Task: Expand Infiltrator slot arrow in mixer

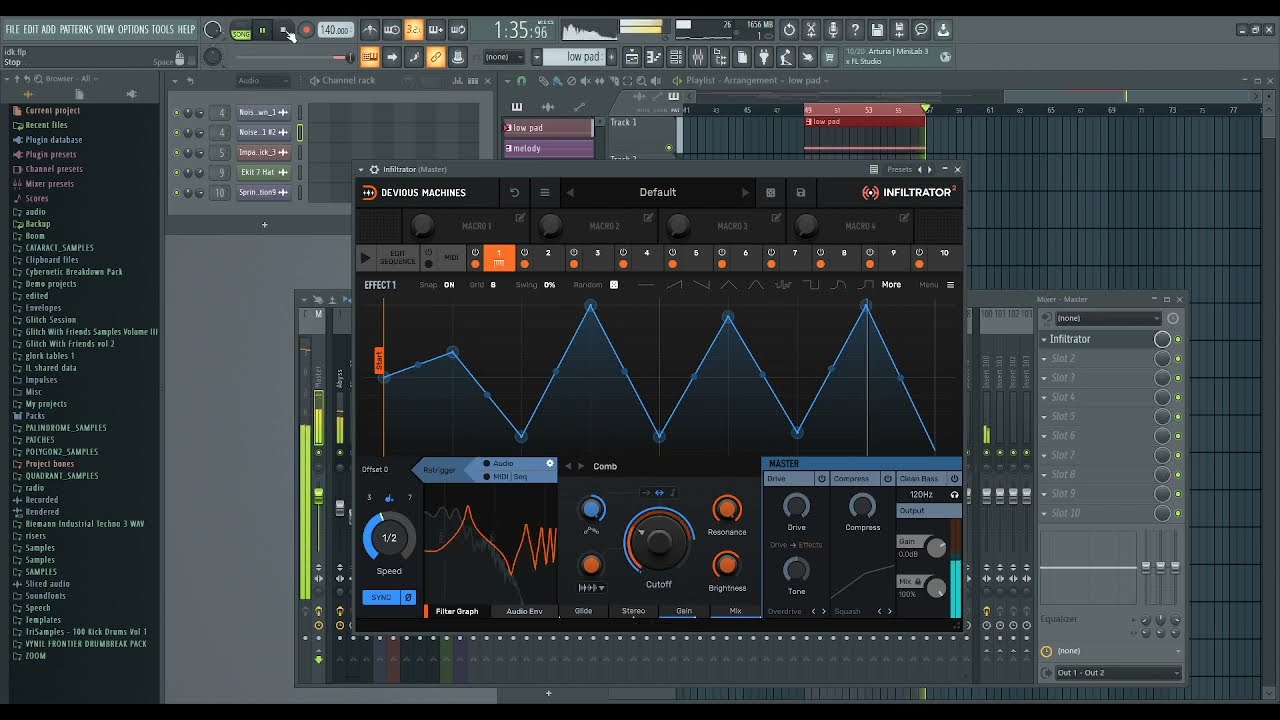Action: [1044, 339]
